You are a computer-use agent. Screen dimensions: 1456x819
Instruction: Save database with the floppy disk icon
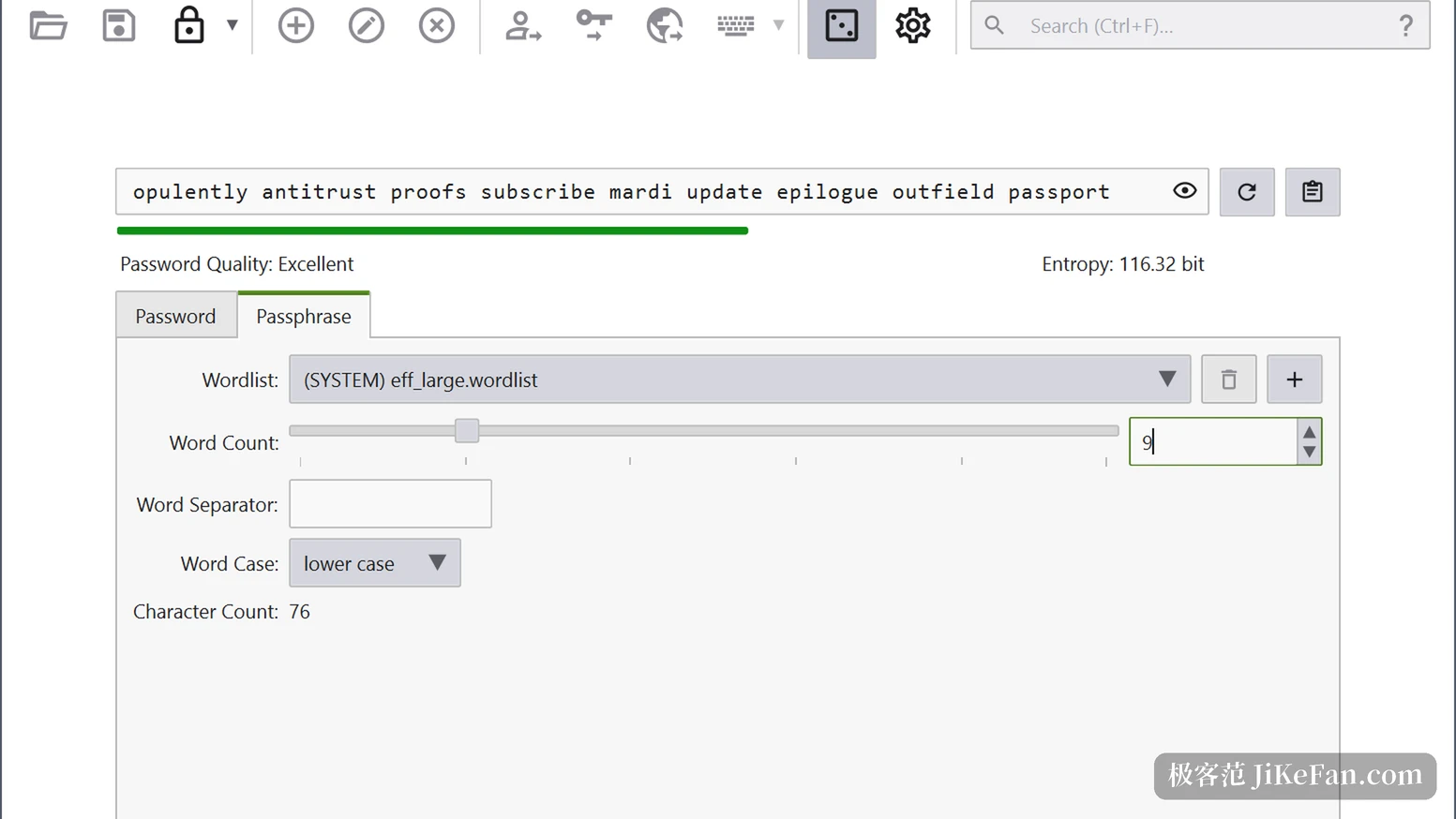tap(119, 25)
